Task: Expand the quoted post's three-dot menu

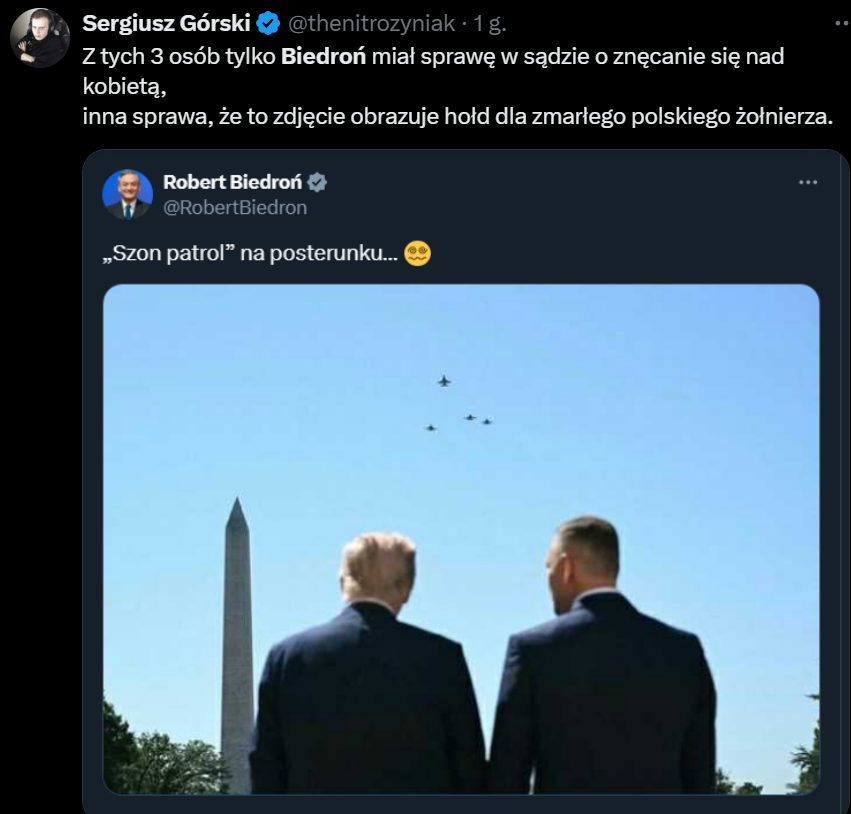Action: [x=808, y=183]
